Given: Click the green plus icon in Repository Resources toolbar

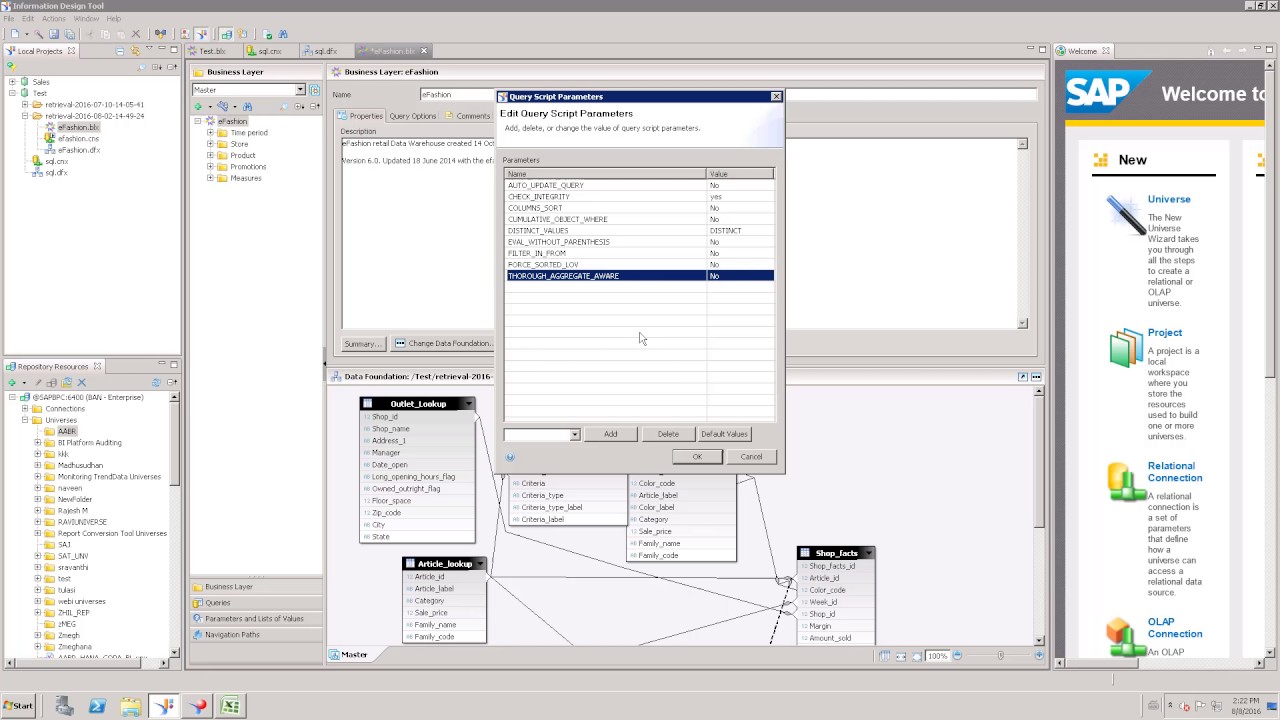Looking at the screenshot, I should (12, 382).
